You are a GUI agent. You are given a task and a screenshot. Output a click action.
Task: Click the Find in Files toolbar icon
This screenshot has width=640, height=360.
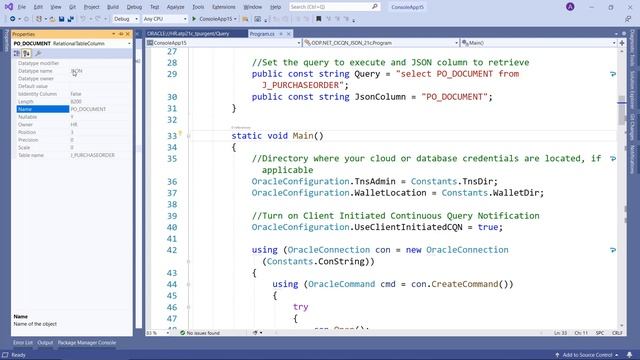[245, 19]
